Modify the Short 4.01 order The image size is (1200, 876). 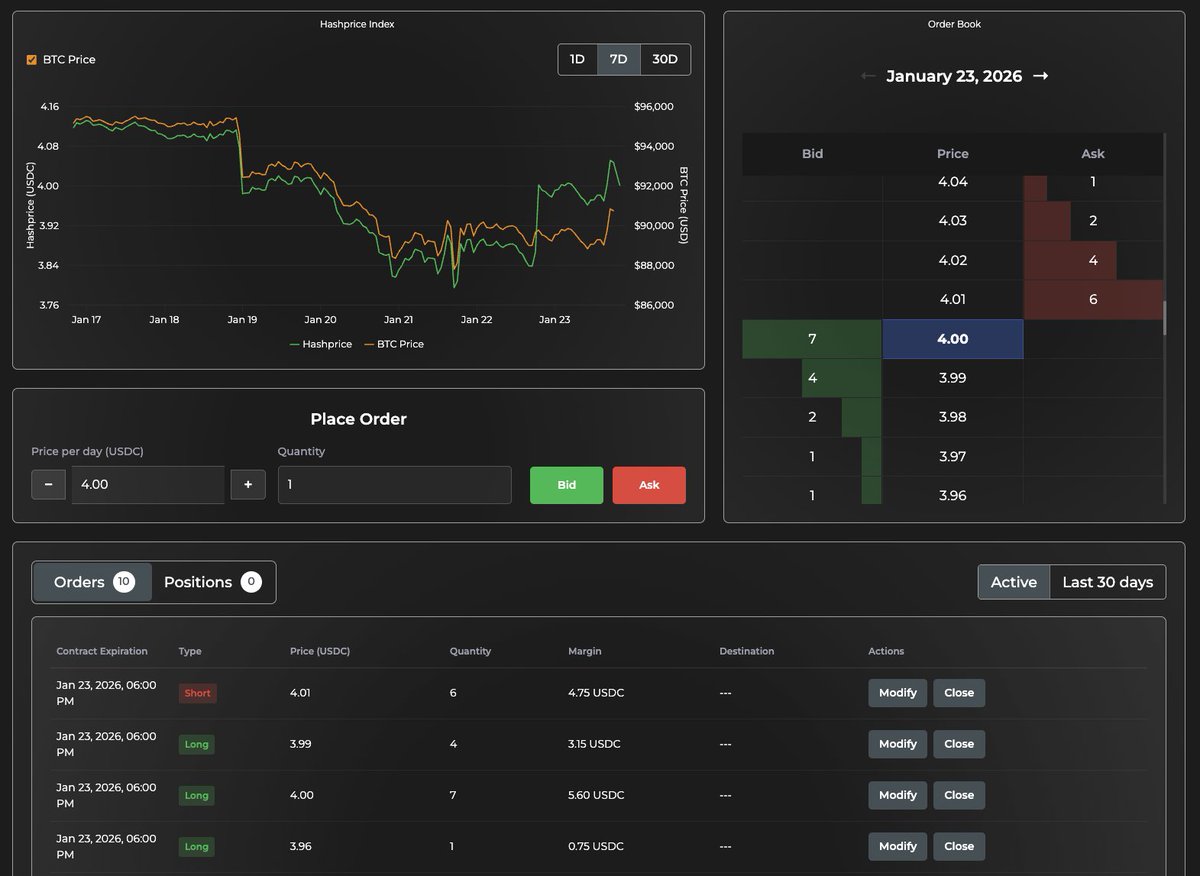[898, 693]
